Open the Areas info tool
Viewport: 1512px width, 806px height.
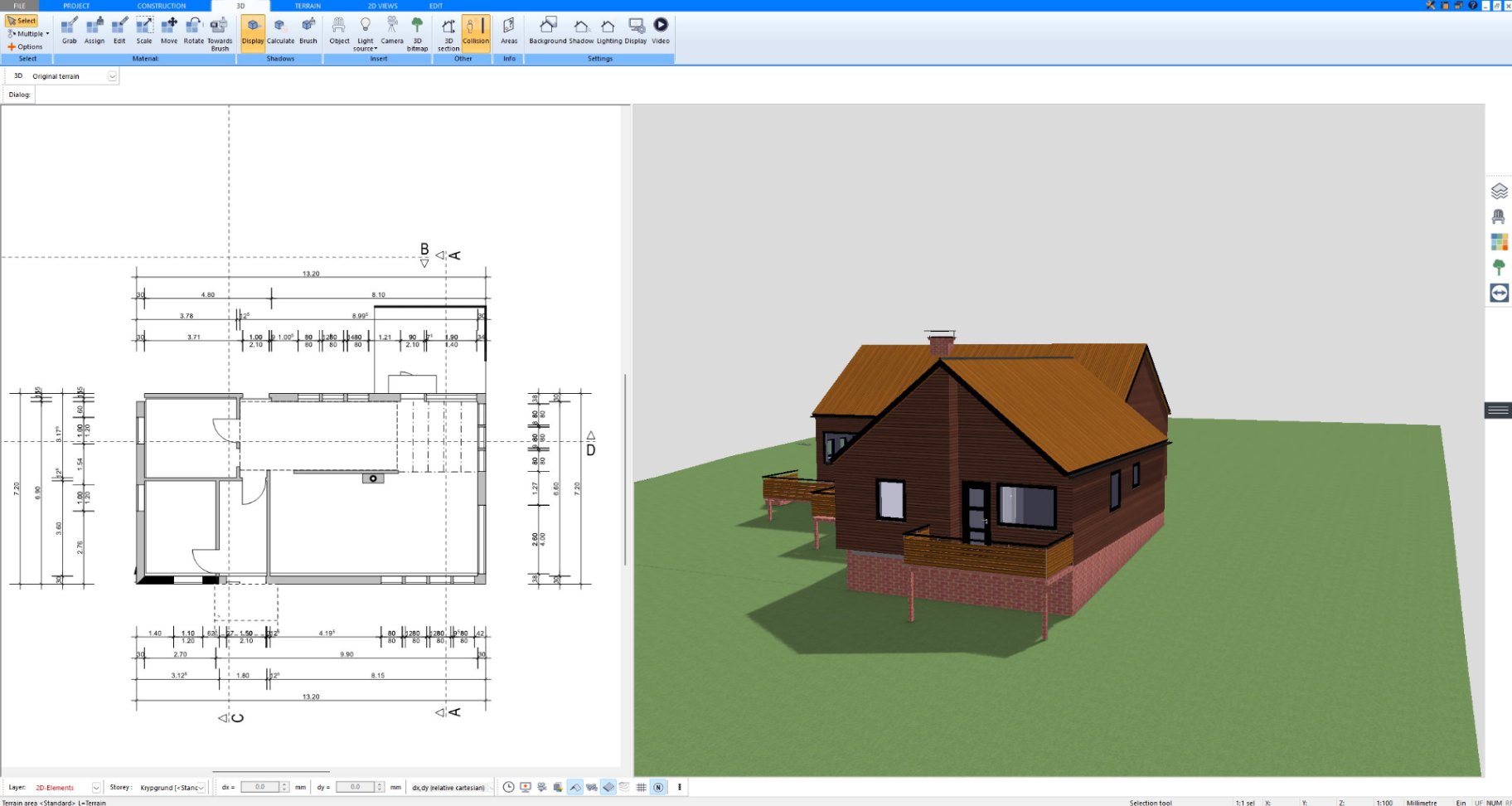click(509, 31)
